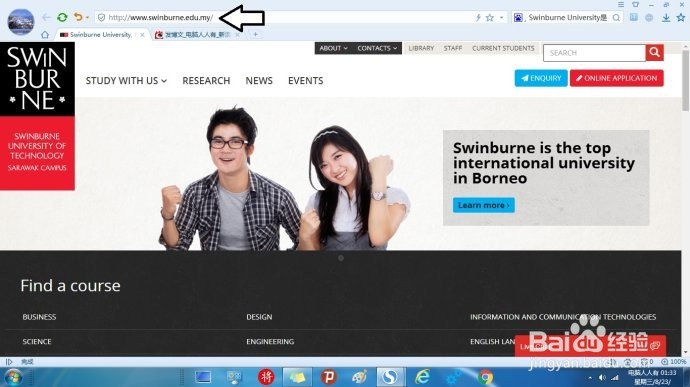Open Google Chrome from the taskbar
The height and width of the screenshot is (387, 690).
[x=485, y=377]
